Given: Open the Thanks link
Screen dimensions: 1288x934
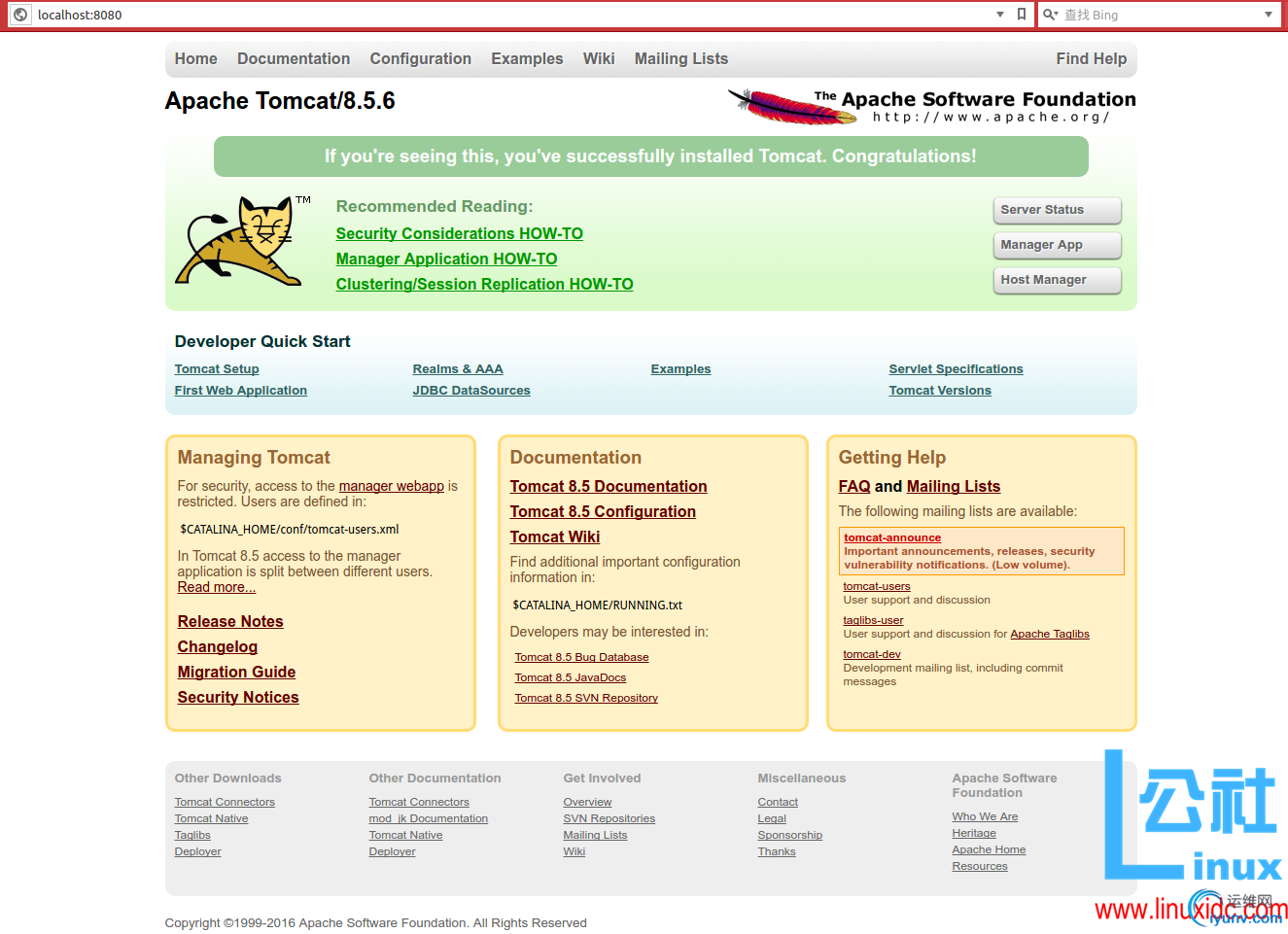Looking at the screenshot, I should tap(777, 851).
